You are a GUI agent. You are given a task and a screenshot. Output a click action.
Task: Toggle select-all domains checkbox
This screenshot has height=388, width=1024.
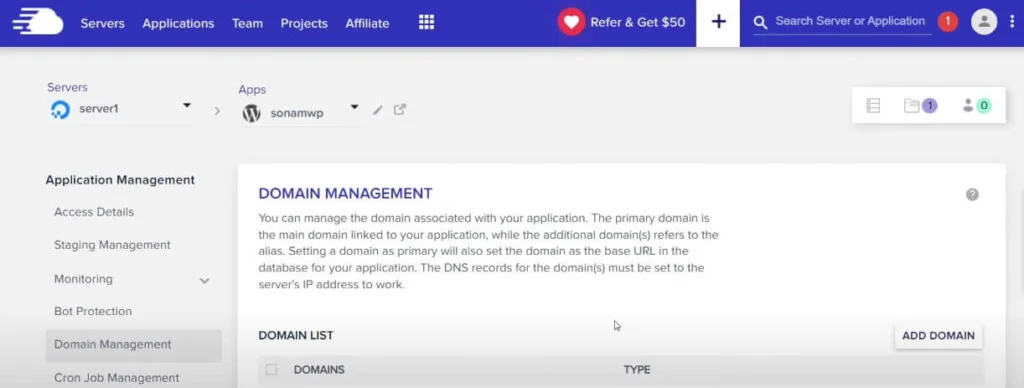(271, 370)
